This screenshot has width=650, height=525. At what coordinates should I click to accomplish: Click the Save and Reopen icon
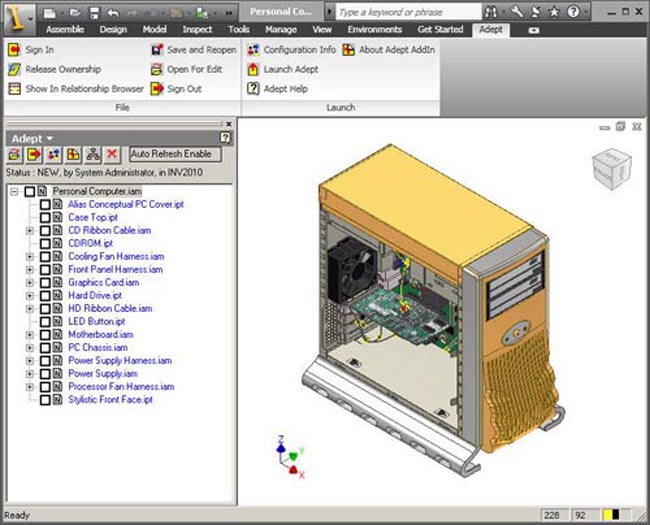click(157, 50)
